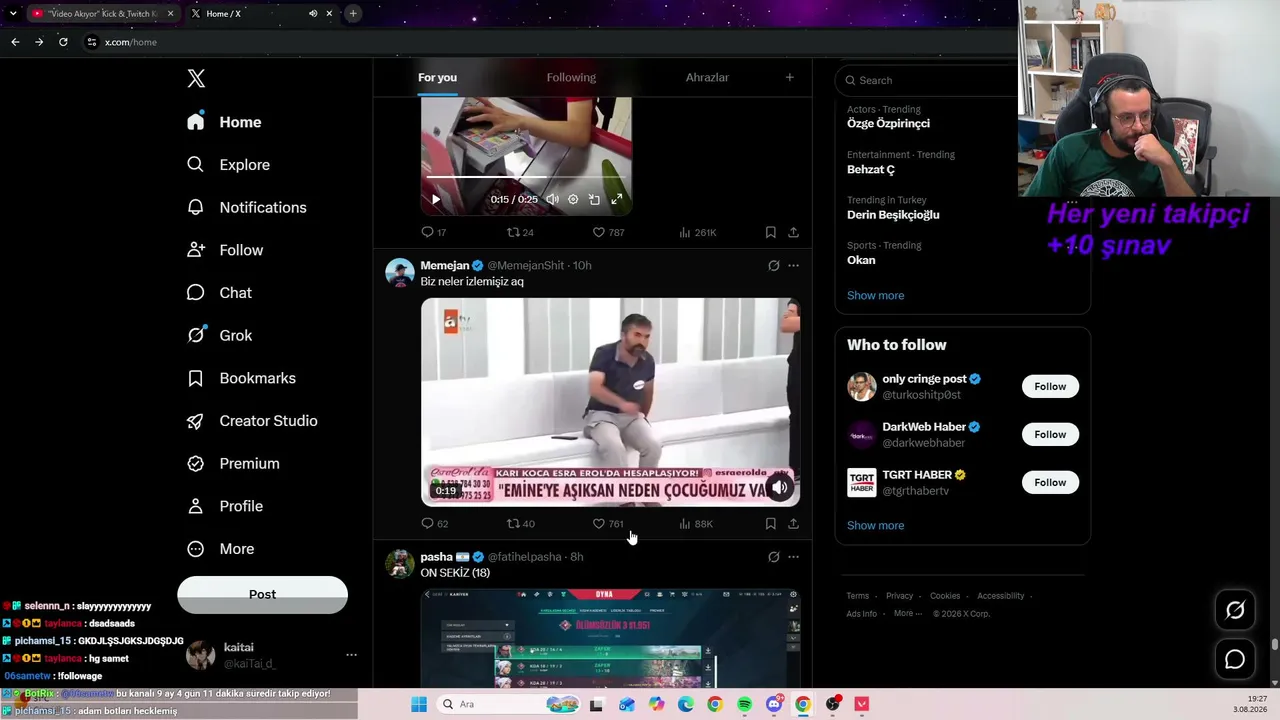Like Memejan's post with 761 likes
Viewport: 1280px width, 720px height.
[608, 523]
